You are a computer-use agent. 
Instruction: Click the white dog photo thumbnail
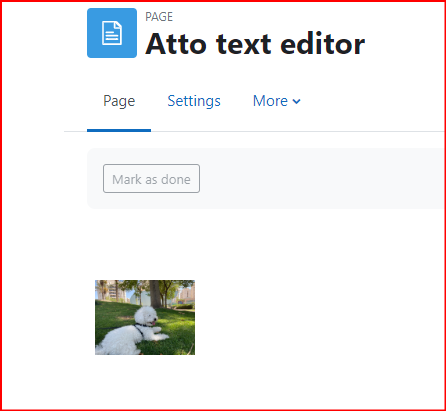[x=145, y=317]
